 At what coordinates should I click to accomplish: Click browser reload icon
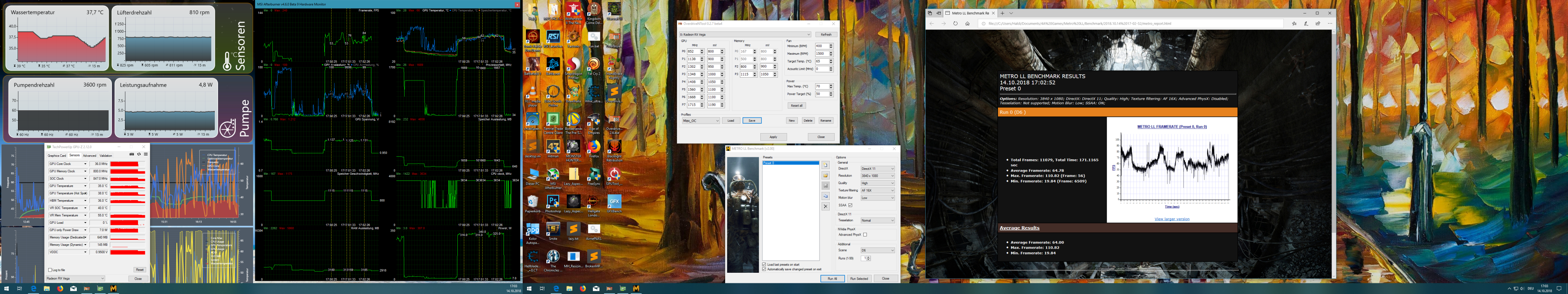(x=955, y=24)
